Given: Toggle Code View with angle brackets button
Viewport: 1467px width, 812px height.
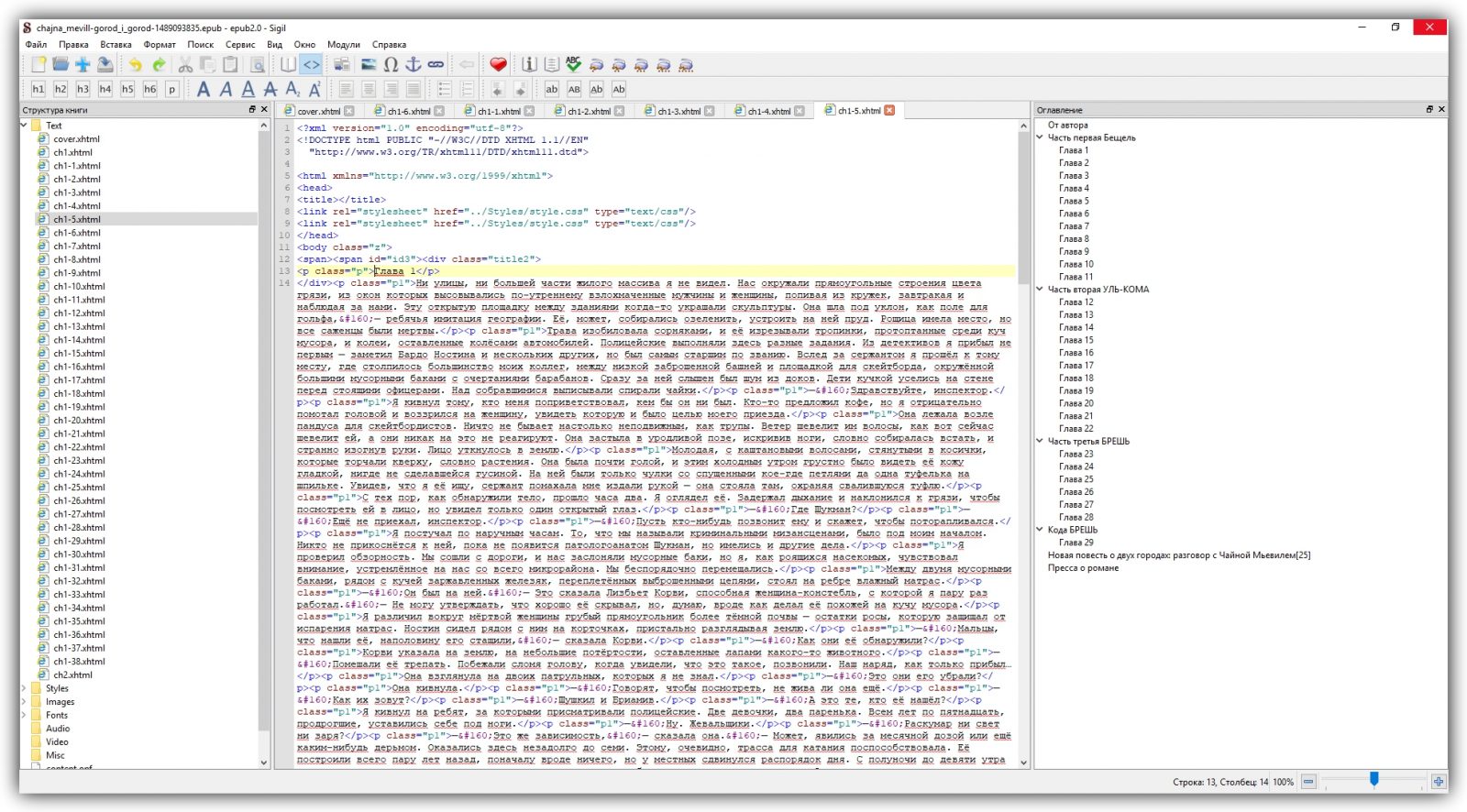Looking at the screenshot, I should (x=312, y=64).
